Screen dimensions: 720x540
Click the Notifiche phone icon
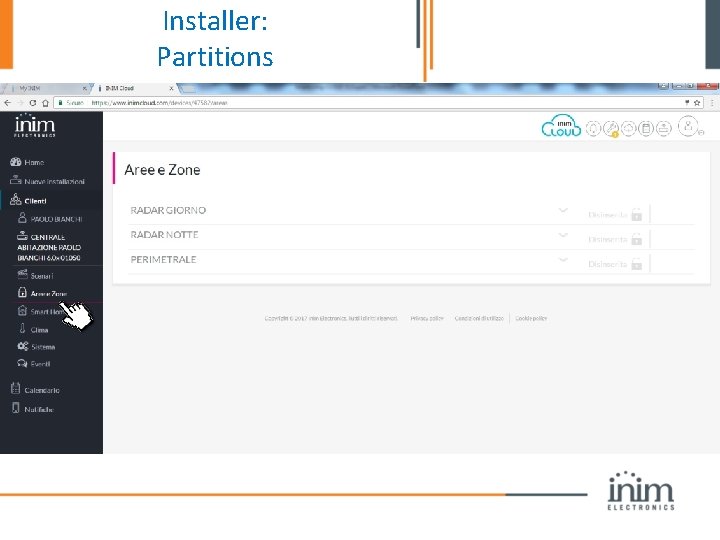16,408
